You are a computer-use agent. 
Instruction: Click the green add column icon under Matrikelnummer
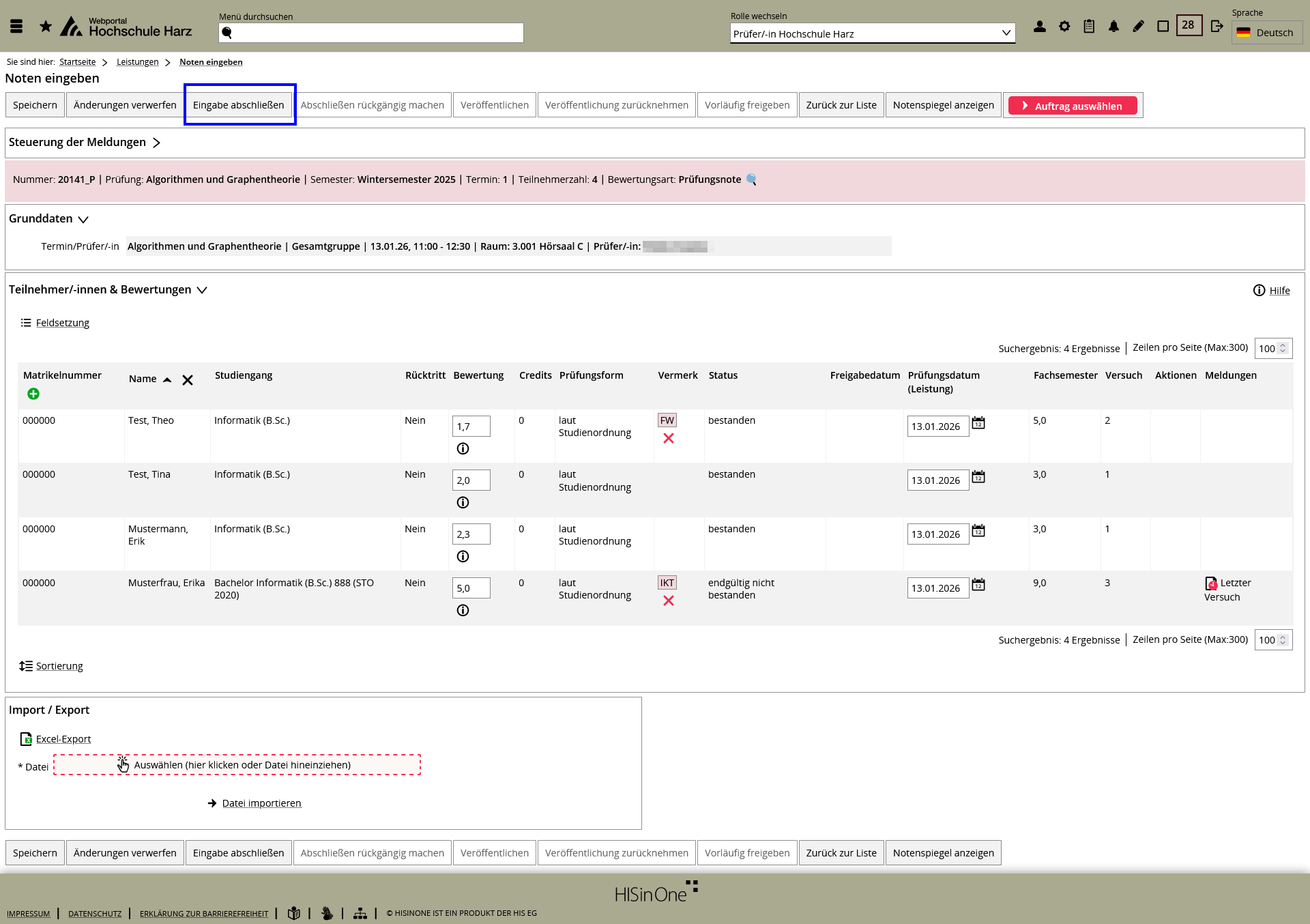33,394
